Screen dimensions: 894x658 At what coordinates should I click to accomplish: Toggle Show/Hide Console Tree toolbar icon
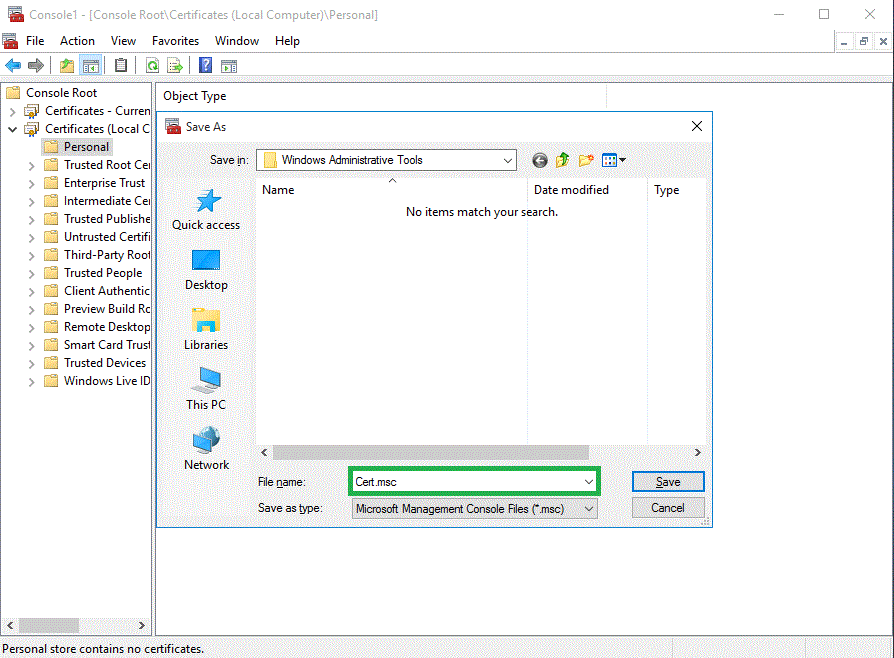(91, 66)
